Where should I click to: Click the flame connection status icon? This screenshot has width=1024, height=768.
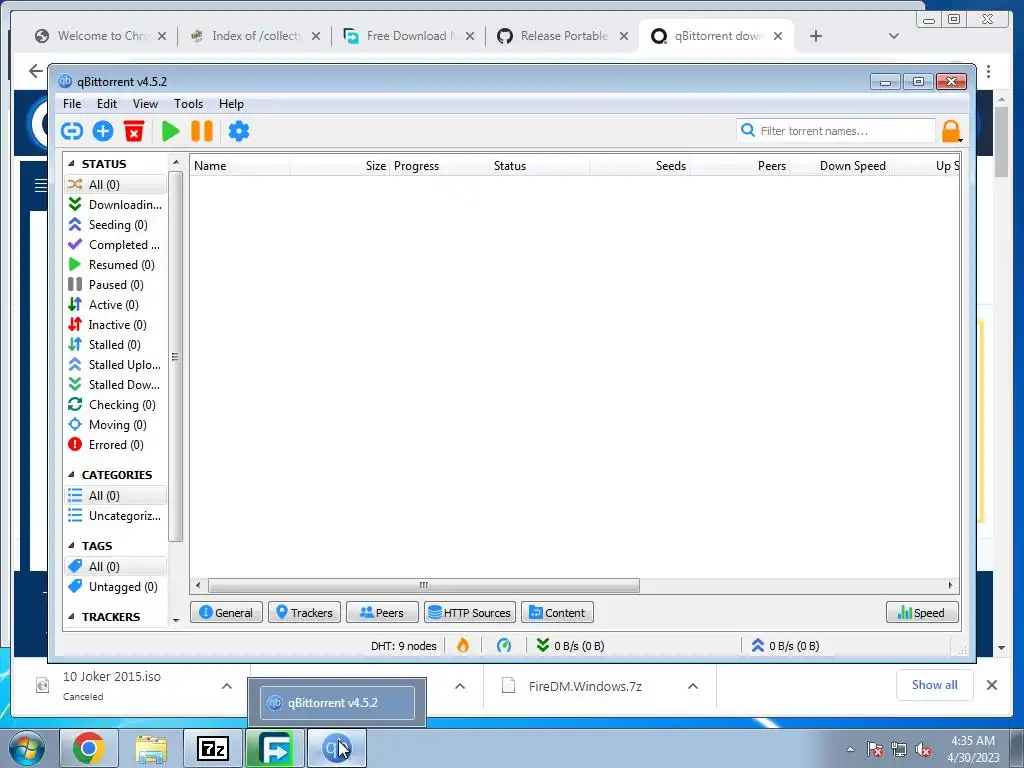[462, 646]
